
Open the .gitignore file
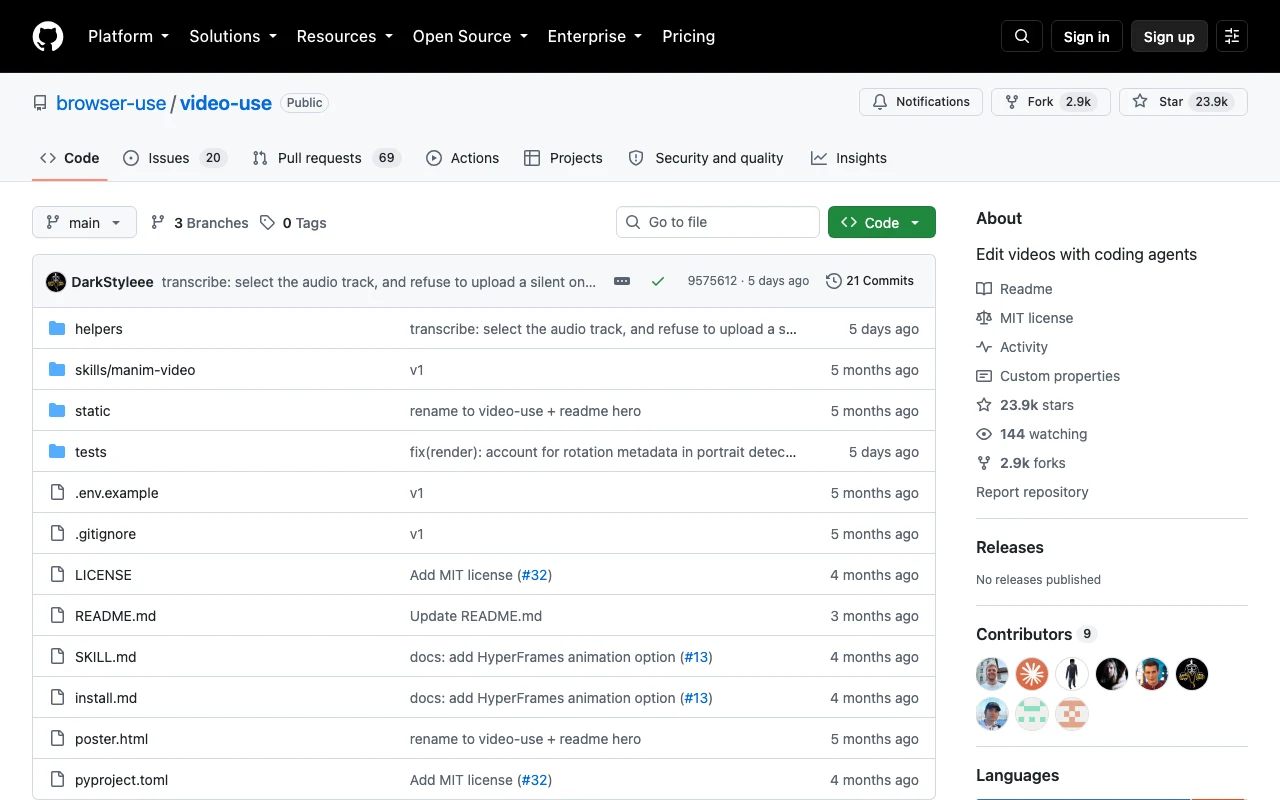[x=105, y=534]
